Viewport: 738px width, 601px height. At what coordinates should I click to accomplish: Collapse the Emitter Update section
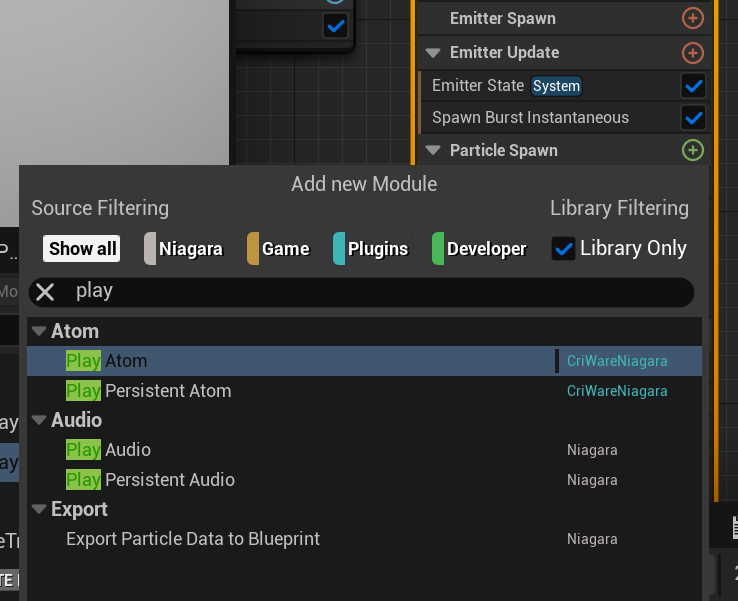tap(433, 52)
